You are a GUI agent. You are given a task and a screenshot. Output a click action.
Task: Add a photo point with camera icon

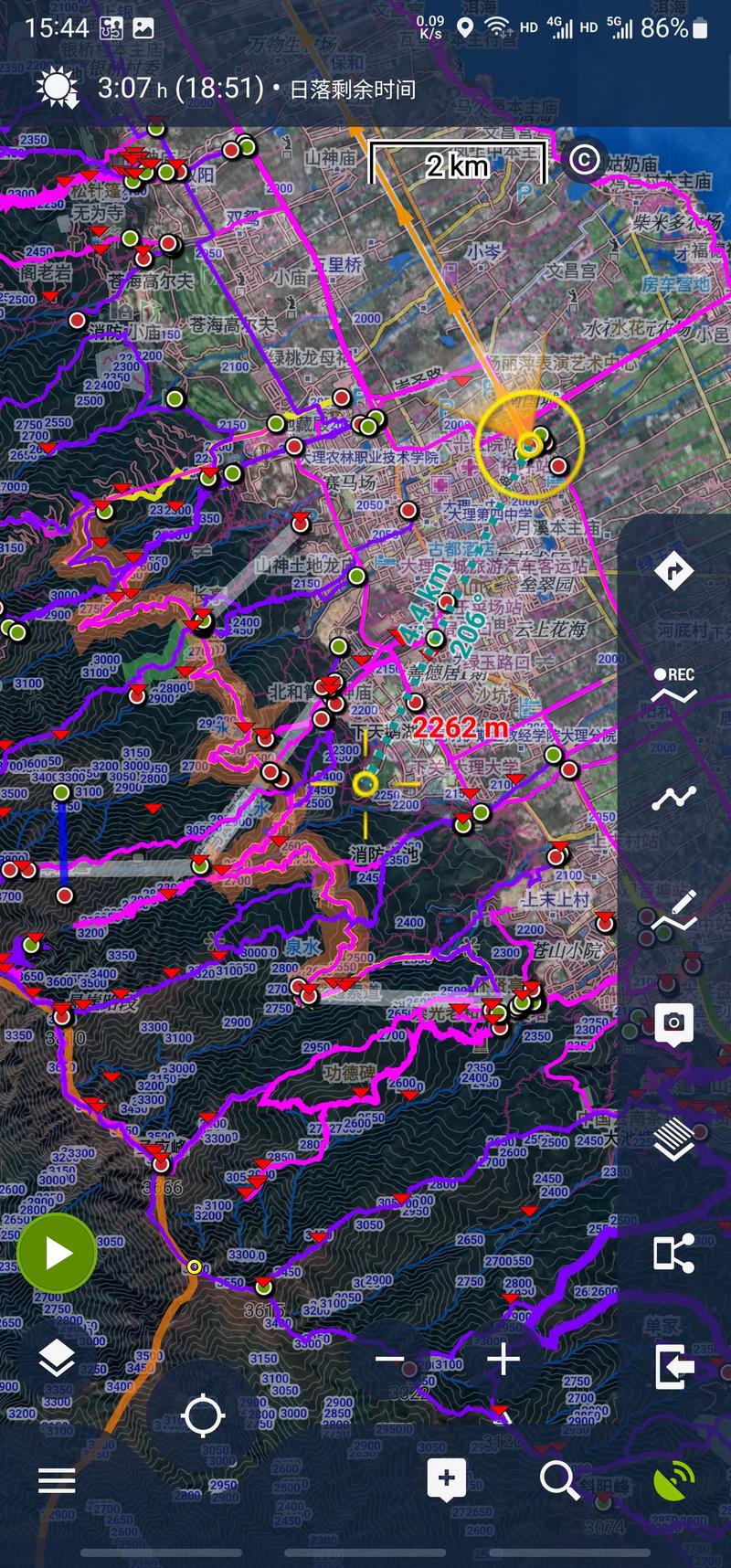point(674,1024)
